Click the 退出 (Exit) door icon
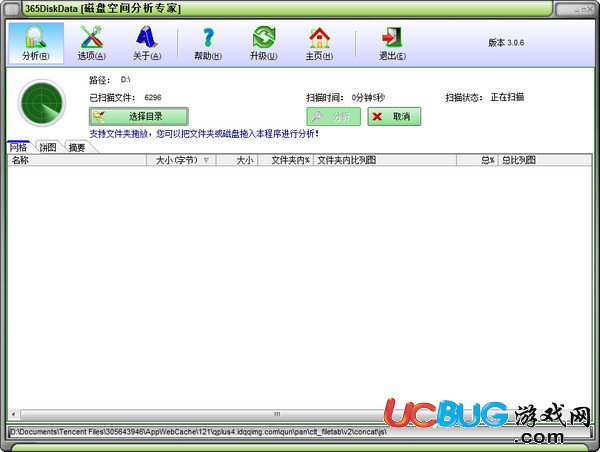Viewport: 600px width, 452px height. click(x=392, y=43)
